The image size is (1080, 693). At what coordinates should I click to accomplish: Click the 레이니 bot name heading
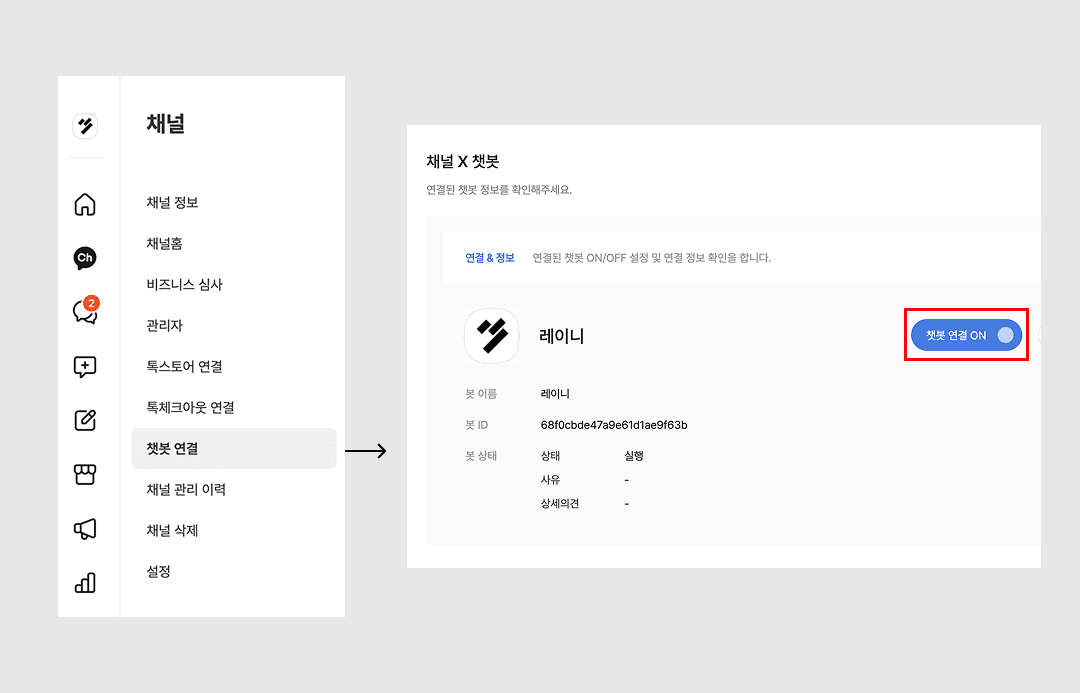click(x=562, y=336)
